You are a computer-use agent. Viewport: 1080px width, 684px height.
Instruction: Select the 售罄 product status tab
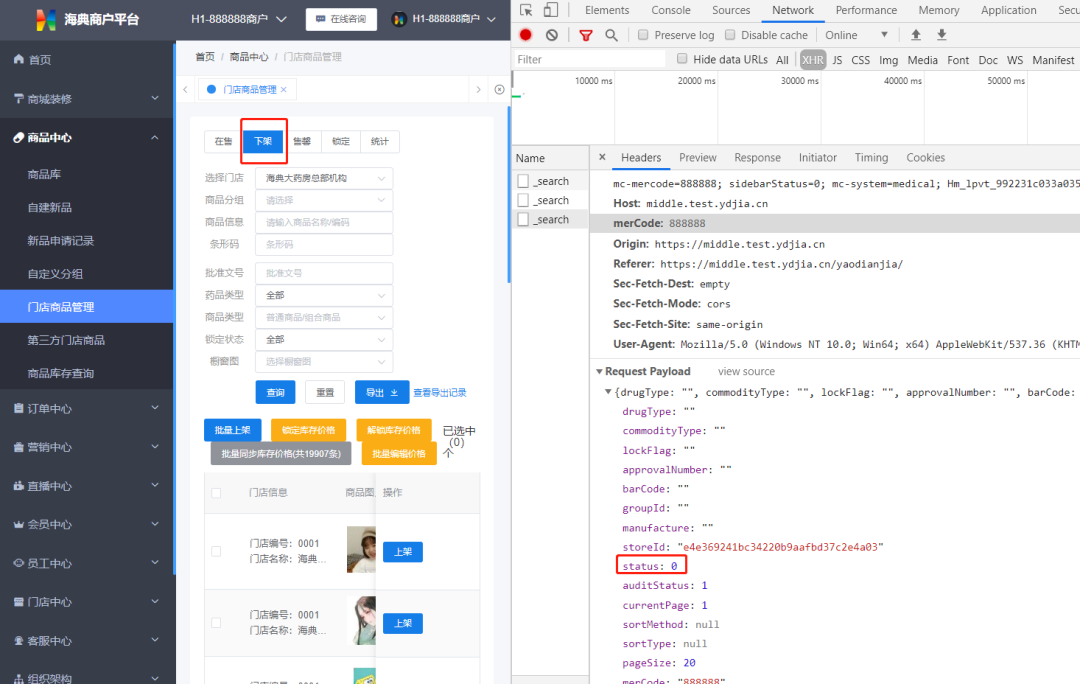[x=302, y=141]
